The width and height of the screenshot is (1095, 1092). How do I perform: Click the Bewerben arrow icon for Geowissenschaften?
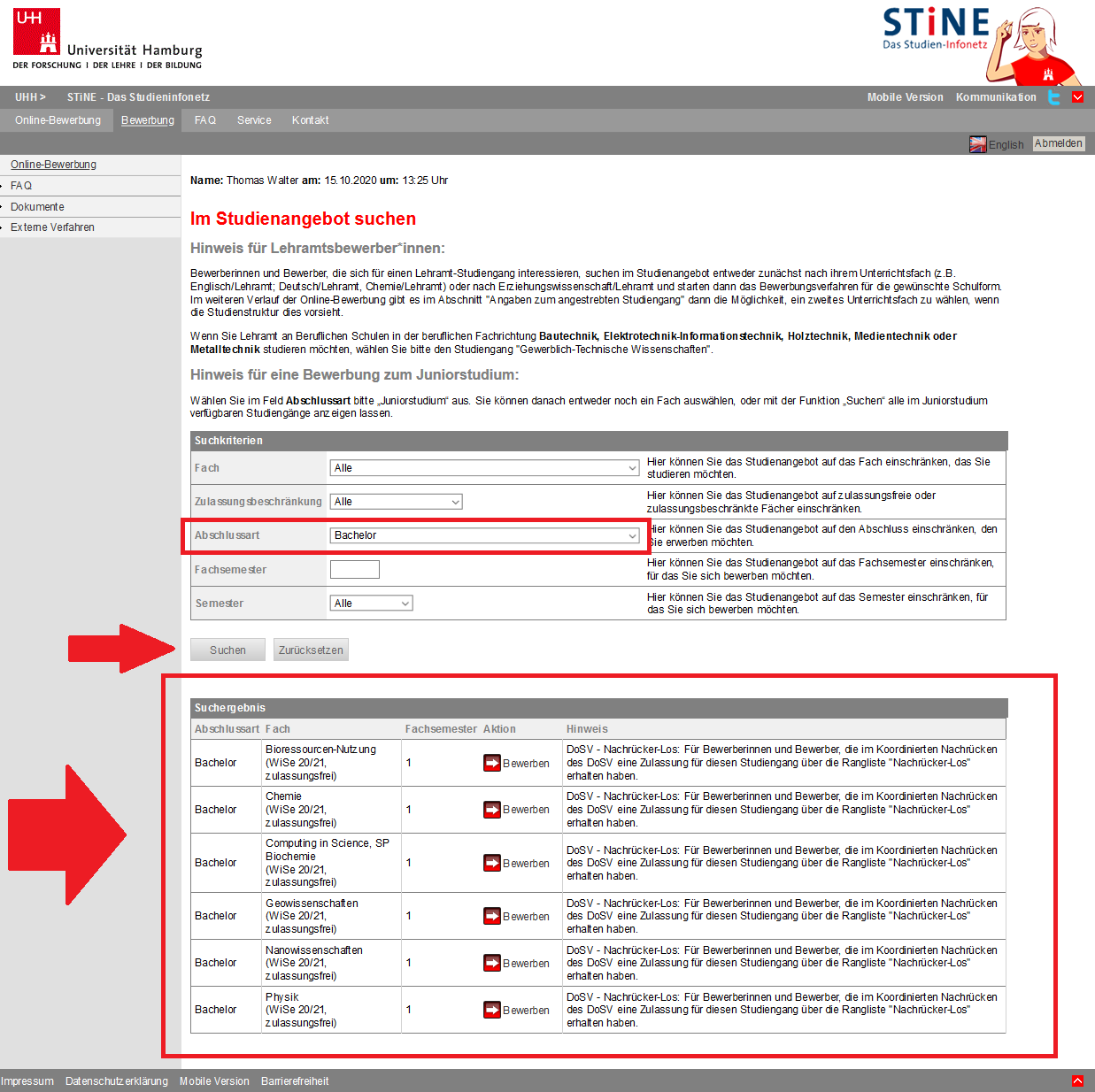491,916
